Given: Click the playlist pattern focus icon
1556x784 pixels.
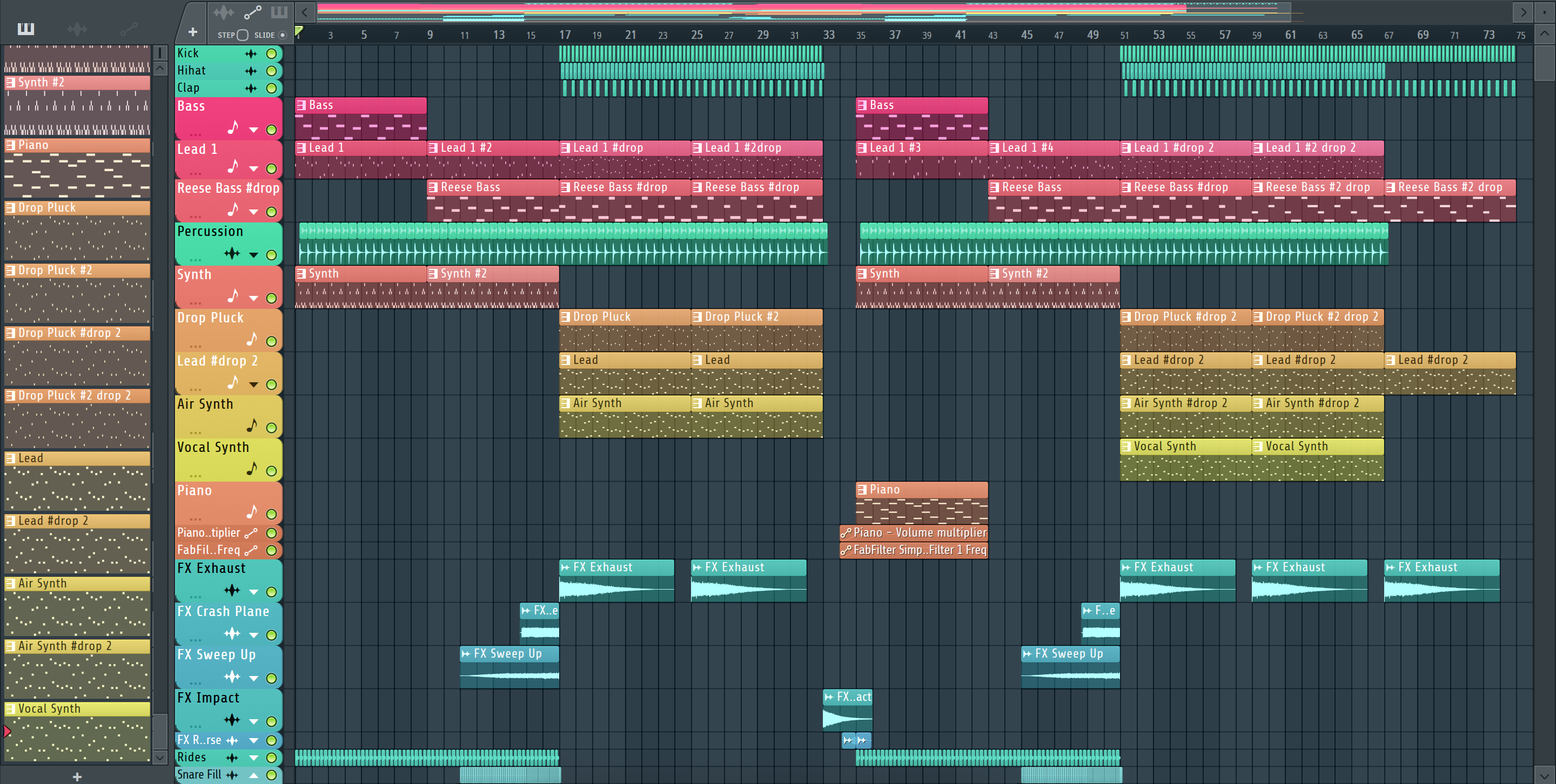Looking at the screenshot, I should (x=279, y=12).
